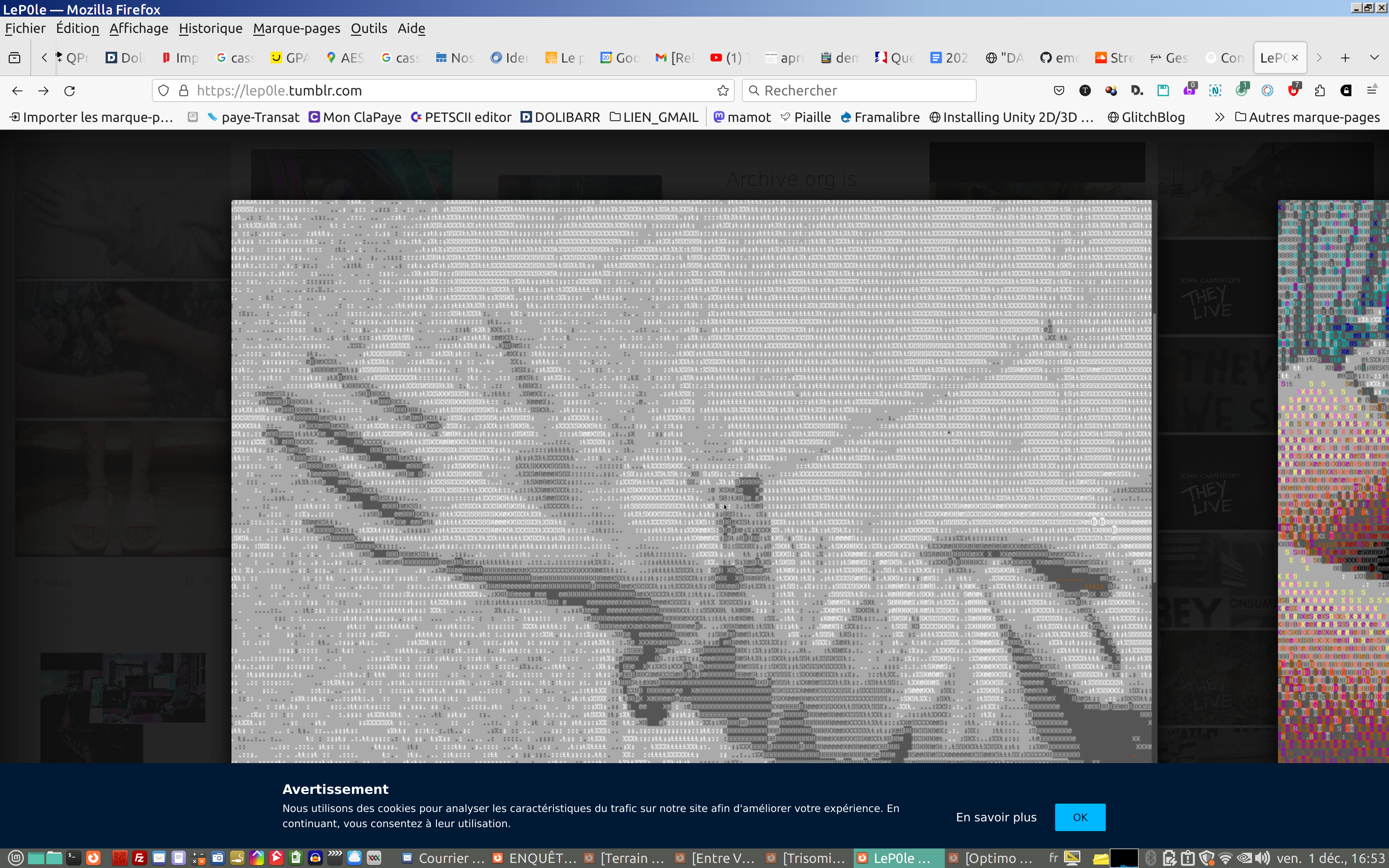Open the Autres marque-pages folder
This screenshot has width=1389, height=868.
1308,117
